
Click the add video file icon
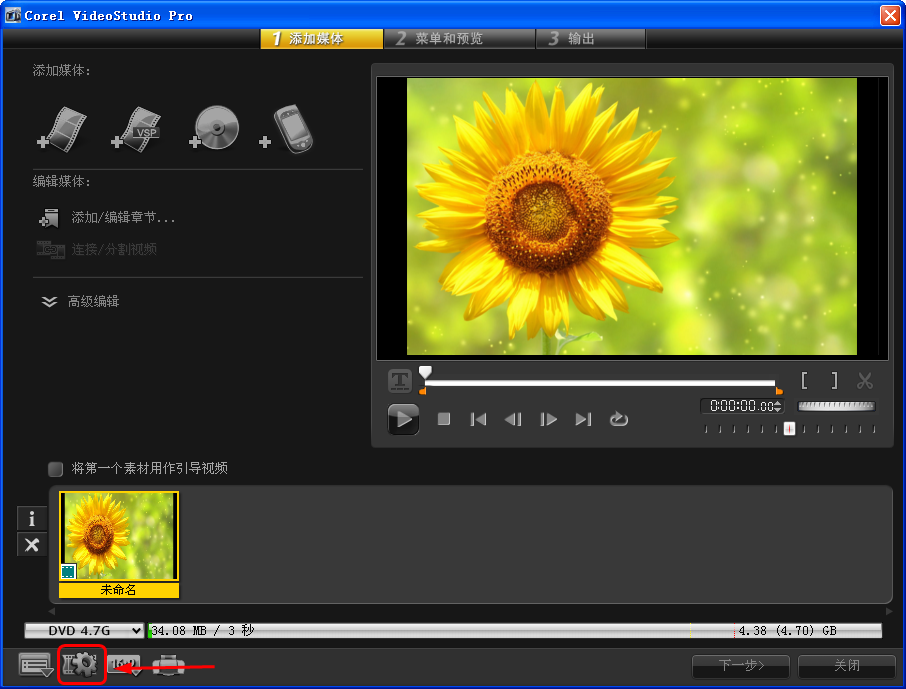click(62, 129)
